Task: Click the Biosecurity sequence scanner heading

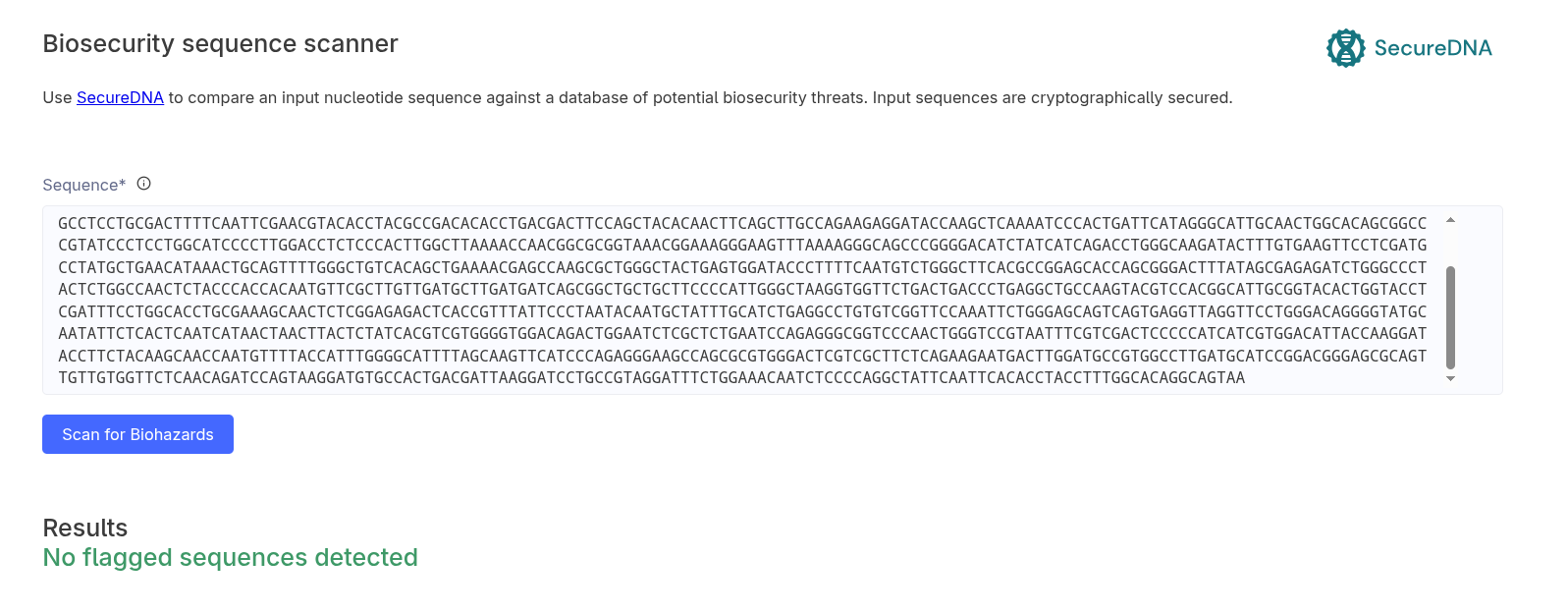Action: (x=220, y=44)
